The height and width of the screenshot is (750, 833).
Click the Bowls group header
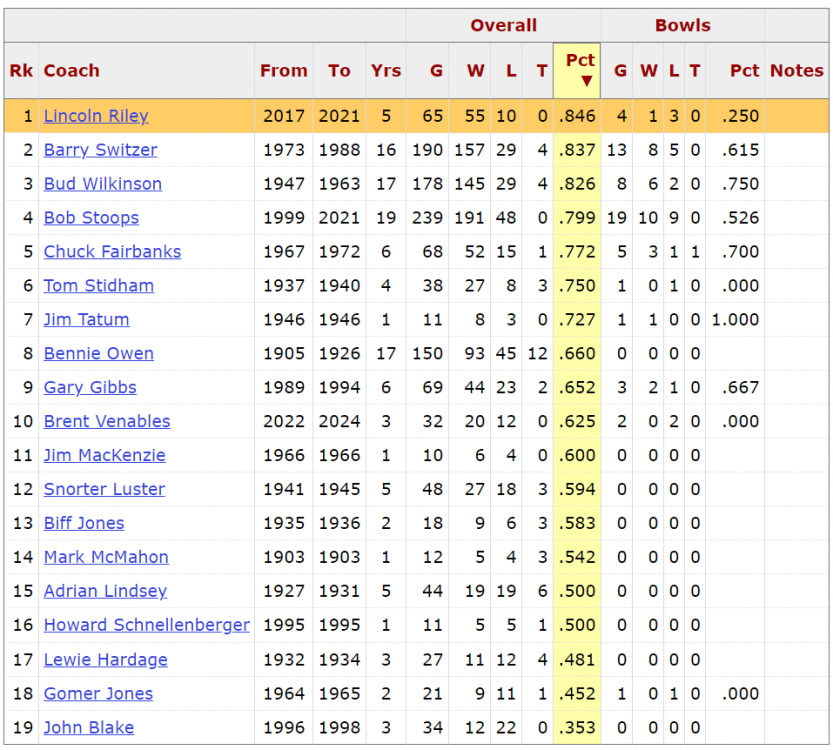[x=682, y=26]
